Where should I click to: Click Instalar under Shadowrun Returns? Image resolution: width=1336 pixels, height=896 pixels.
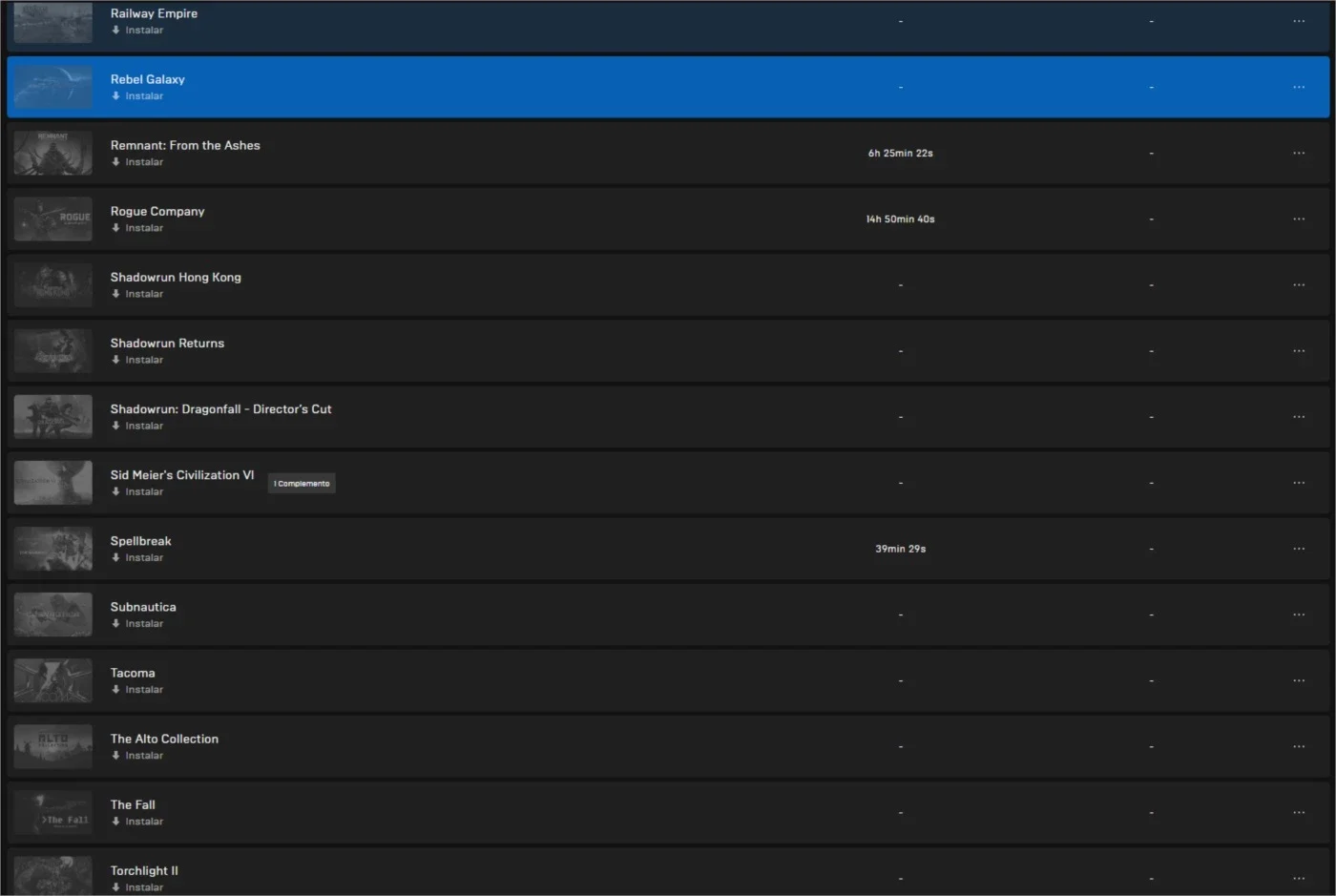pyautogui.click(x=137, y=360)
